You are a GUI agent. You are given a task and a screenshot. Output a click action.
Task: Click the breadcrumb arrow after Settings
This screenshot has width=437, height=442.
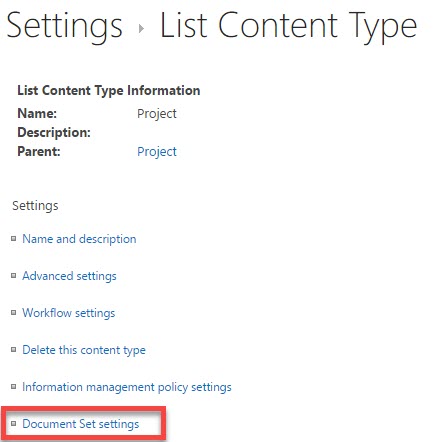[141, 28]
